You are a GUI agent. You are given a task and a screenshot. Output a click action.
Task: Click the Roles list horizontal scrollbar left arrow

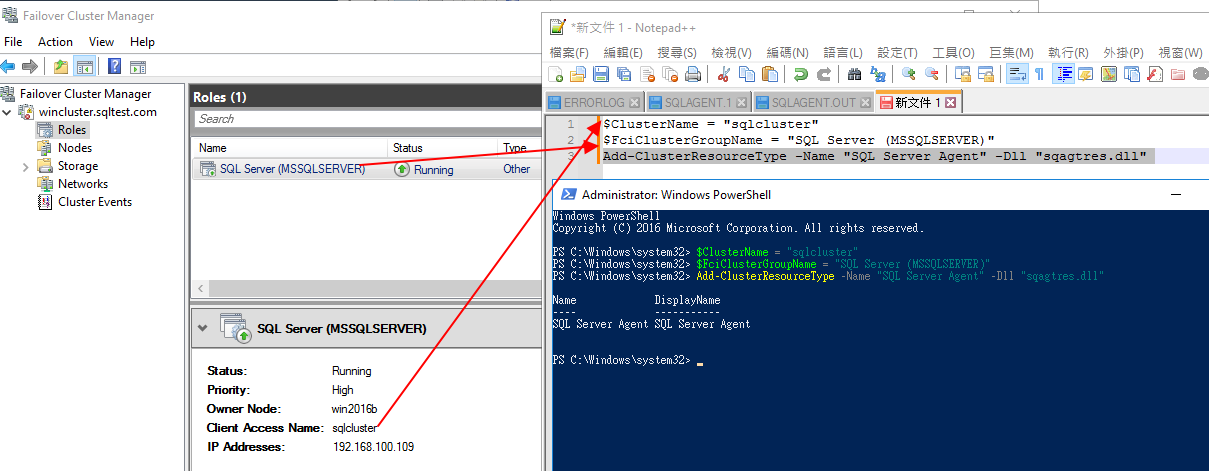[x=202, y=288]
